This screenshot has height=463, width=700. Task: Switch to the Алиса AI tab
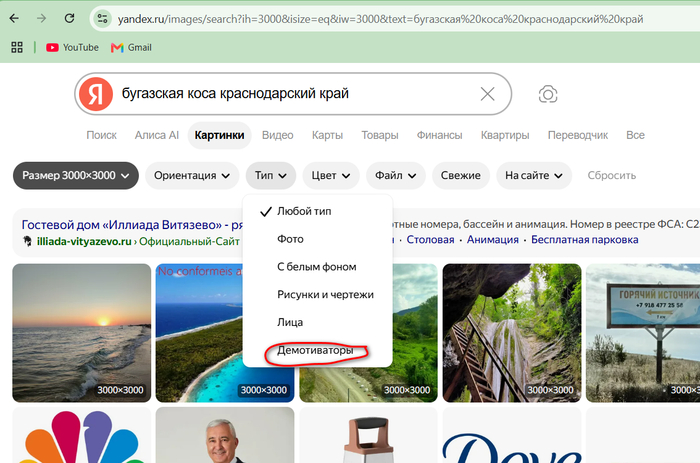coord(157,135)
